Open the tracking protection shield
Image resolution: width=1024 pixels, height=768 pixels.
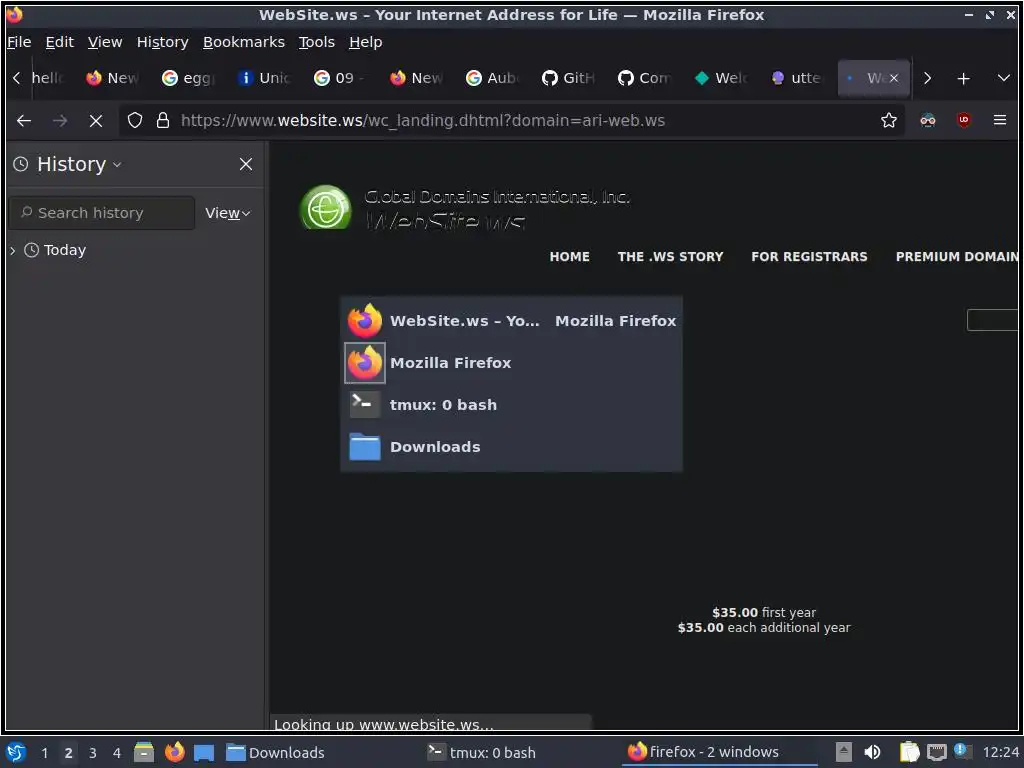[x=135, y=120]
